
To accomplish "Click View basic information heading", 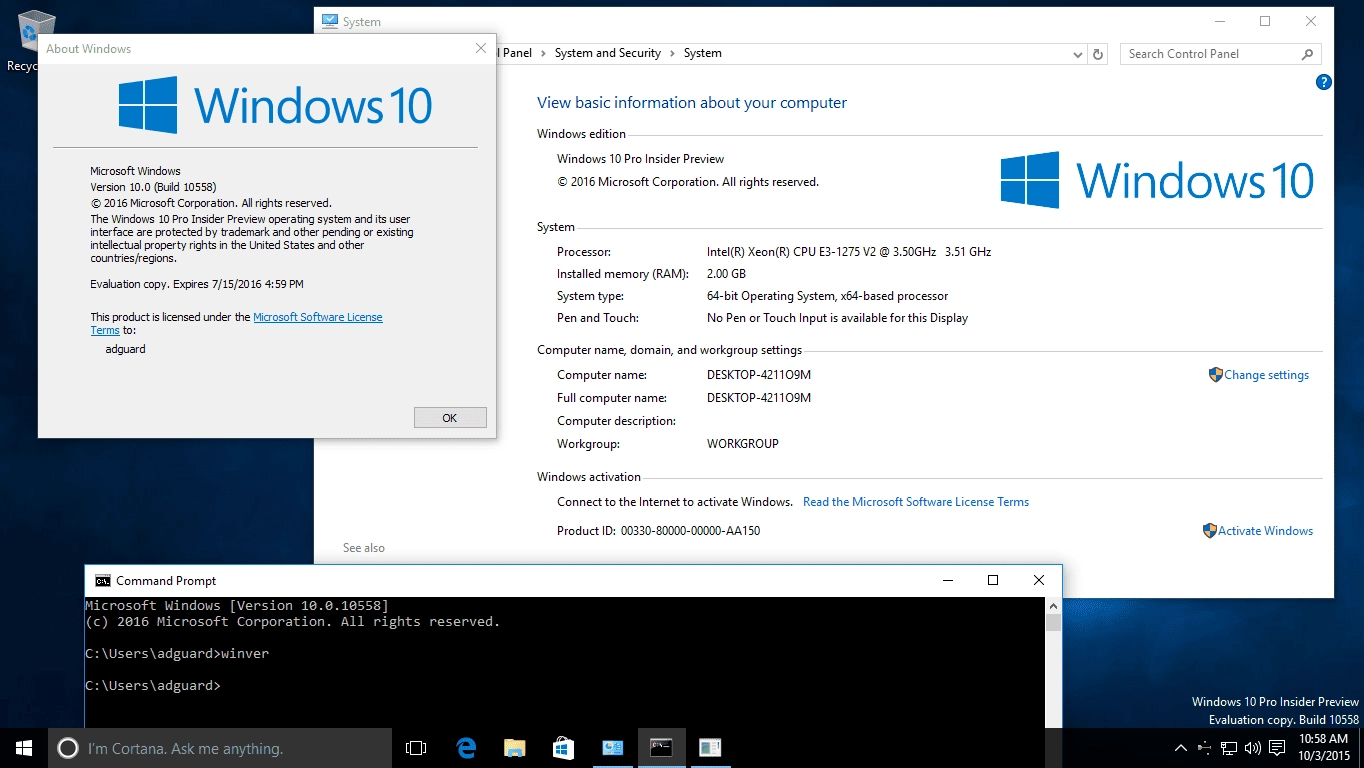I will (x=692, y=103).
